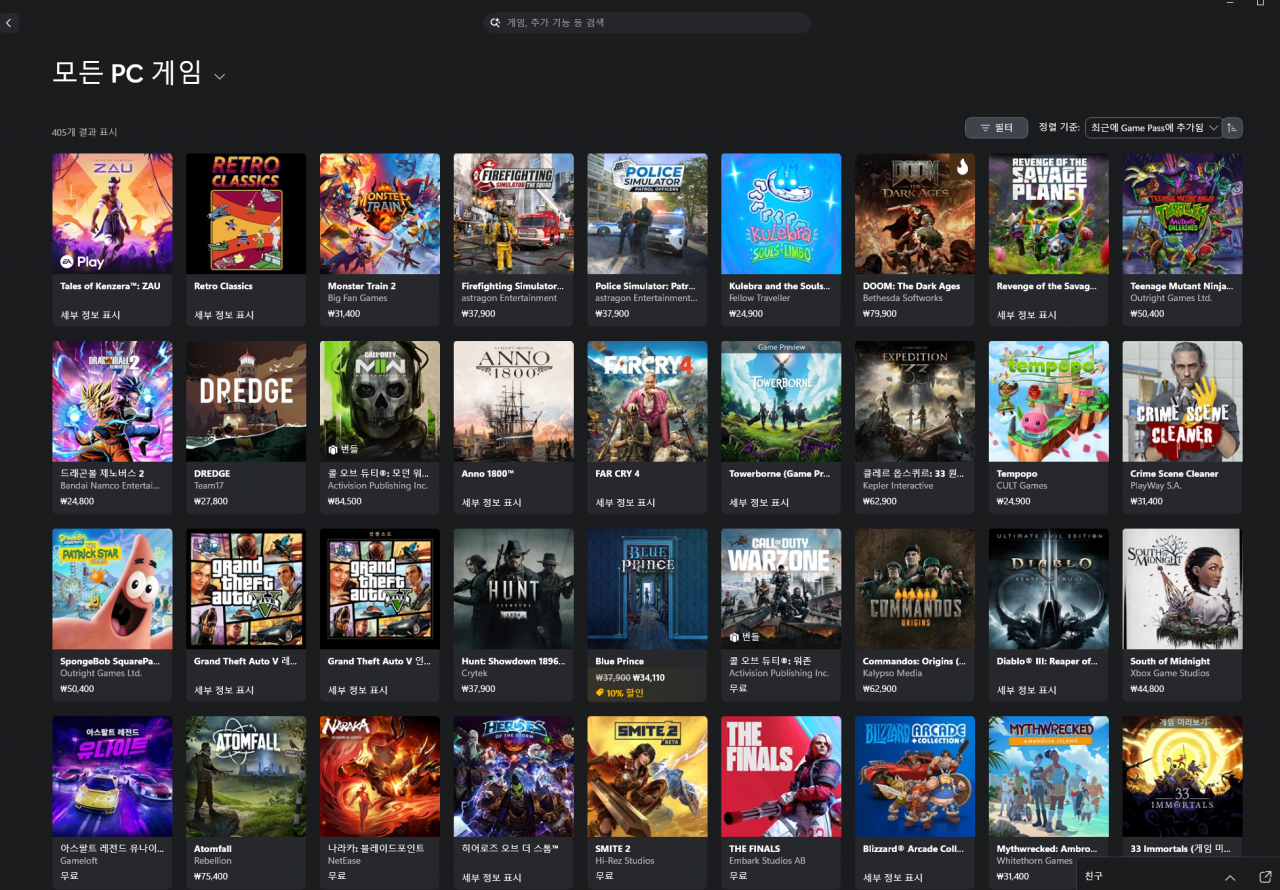Open Anno 1800 cover art
Screen dimensions: 1280x890
point(514,401)
